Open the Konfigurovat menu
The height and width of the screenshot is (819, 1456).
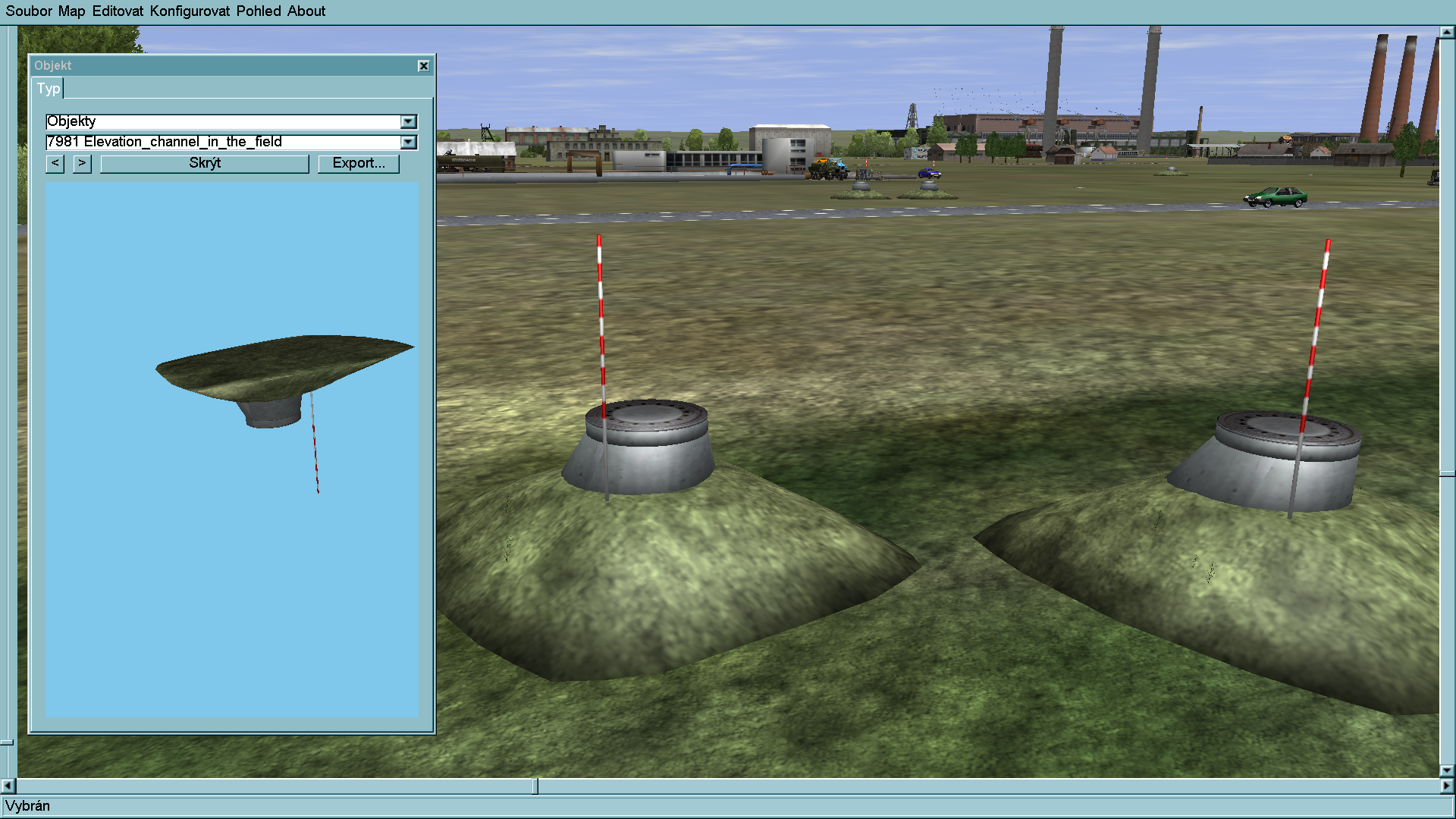click(190, 11)
